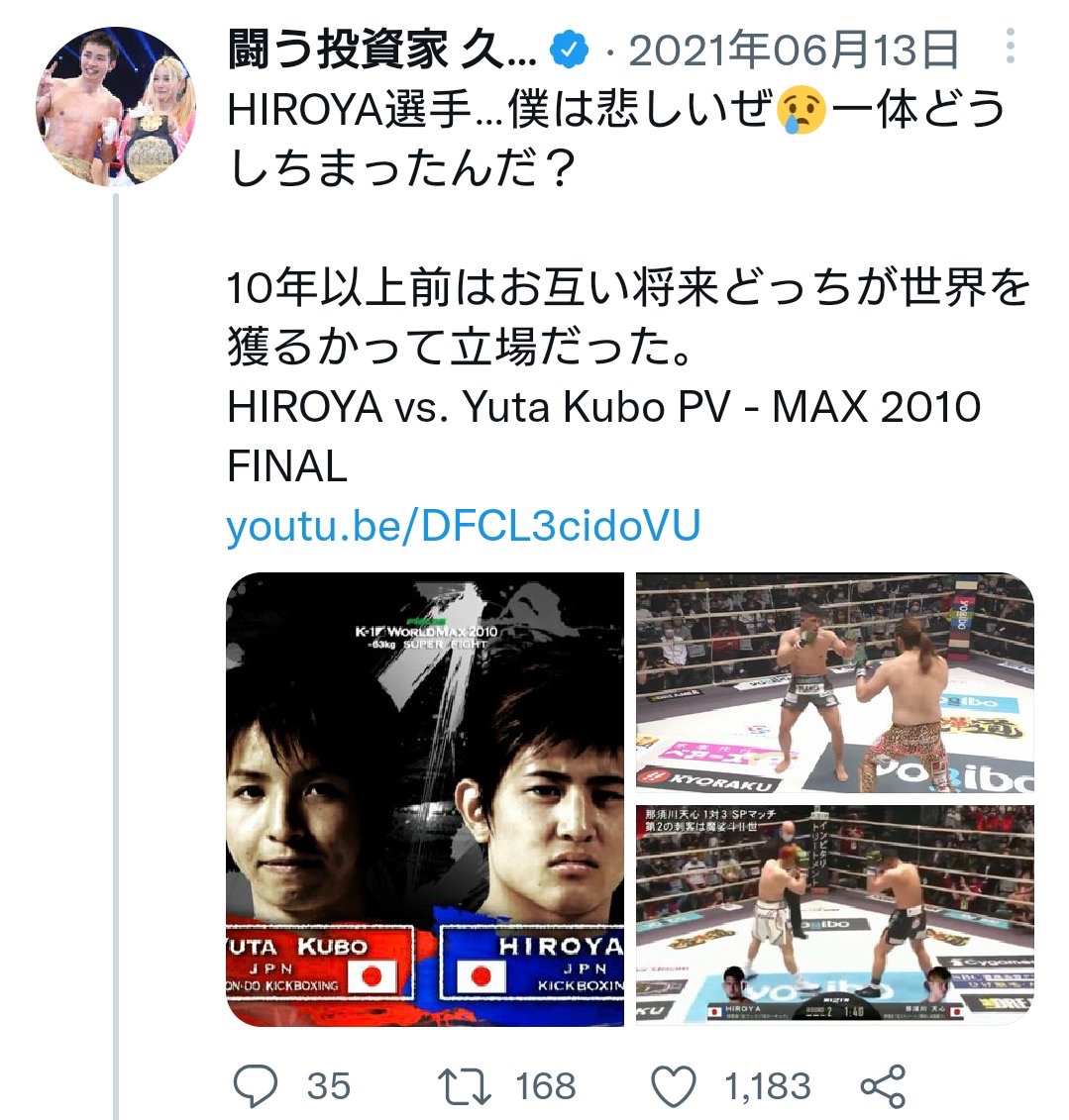Click the tweet text HIROYA選手
The image size is (1069, 1120).
(349, 110)
